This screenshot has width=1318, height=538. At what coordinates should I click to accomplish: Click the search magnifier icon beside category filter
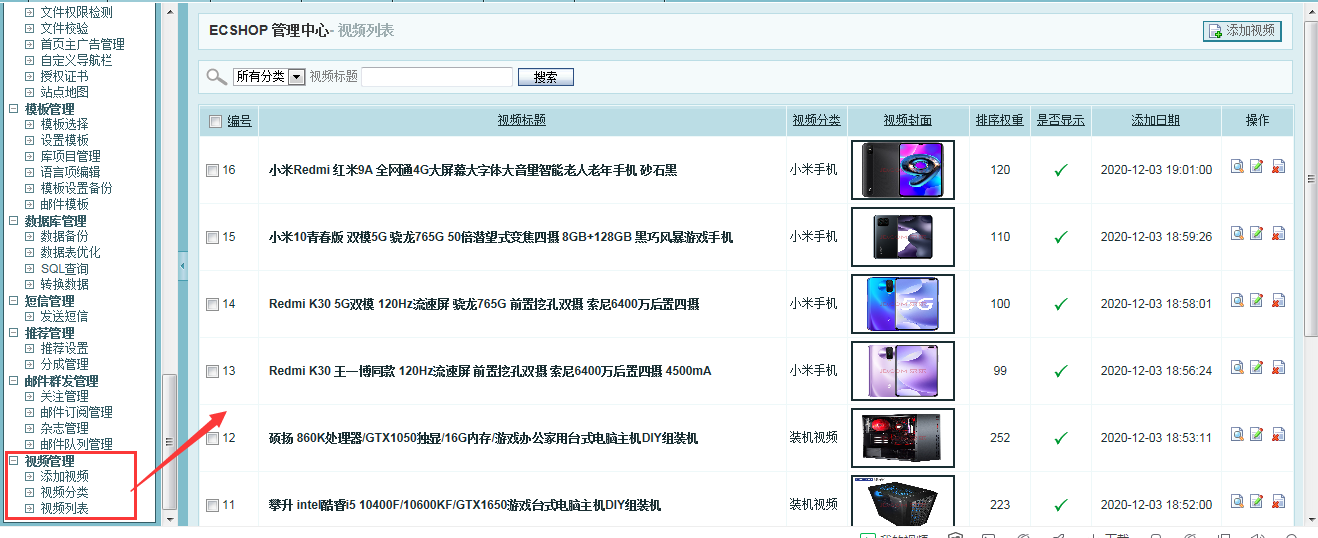pyautogui.click(x=216, y=77)
